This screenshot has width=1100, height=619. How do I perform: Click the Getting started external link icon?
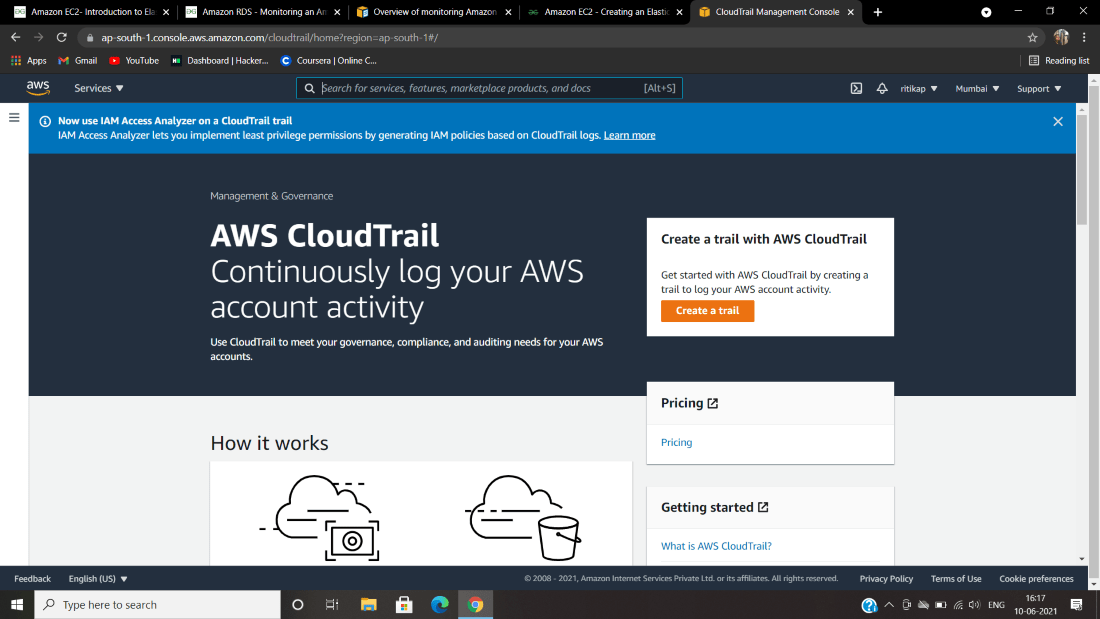pyautogui.click(x=762, y=507)
